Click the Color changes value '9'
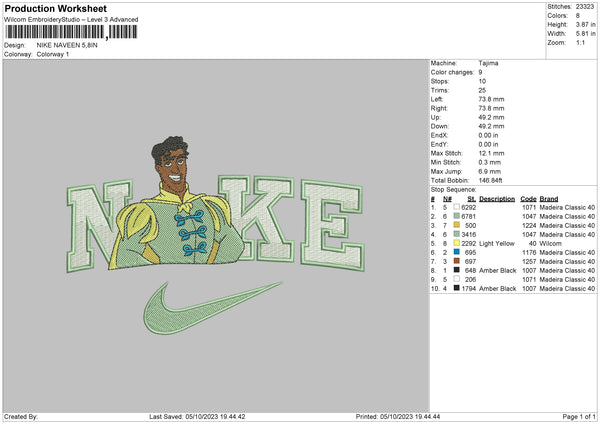This screenshot has height=424, width=600. pyautogui.click(x=480, y=72)
